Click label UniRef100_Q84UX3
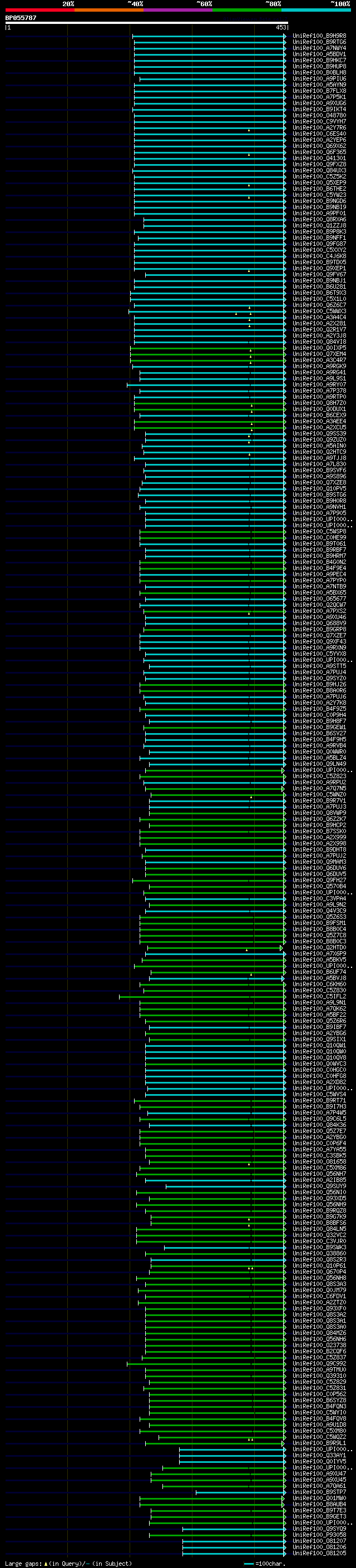This screenshot has width=356, height=1568. 319,170
